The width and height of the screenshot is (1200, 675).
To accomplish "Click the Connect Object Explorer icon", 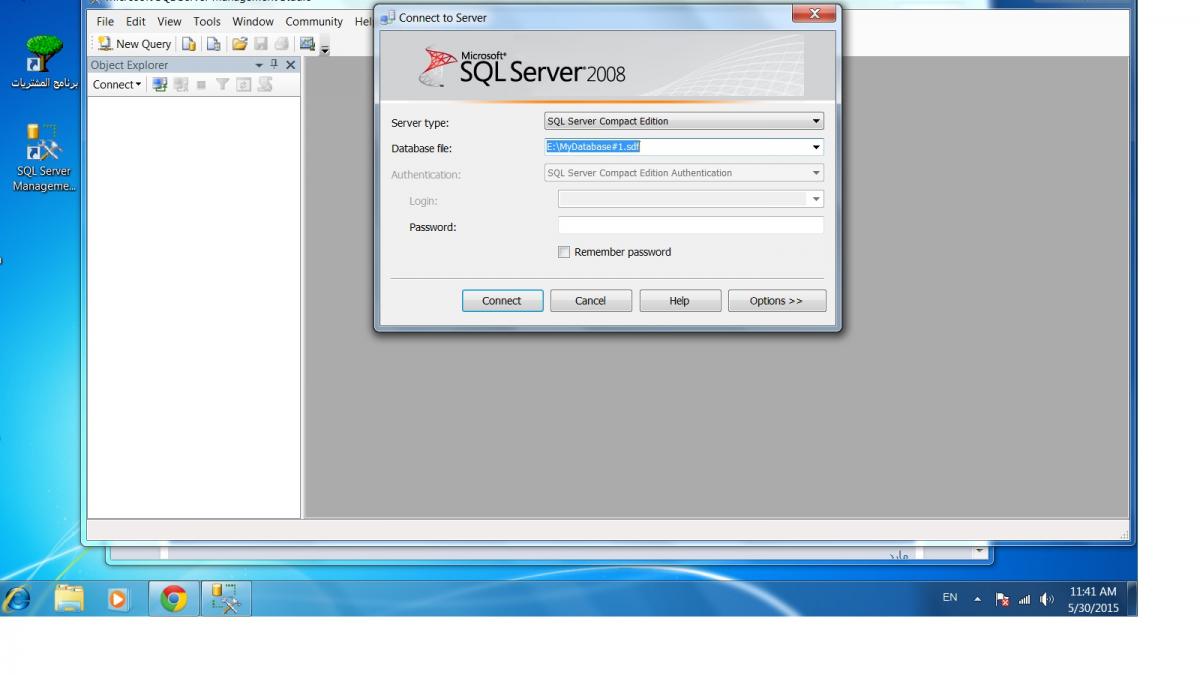I will [160, 85].
